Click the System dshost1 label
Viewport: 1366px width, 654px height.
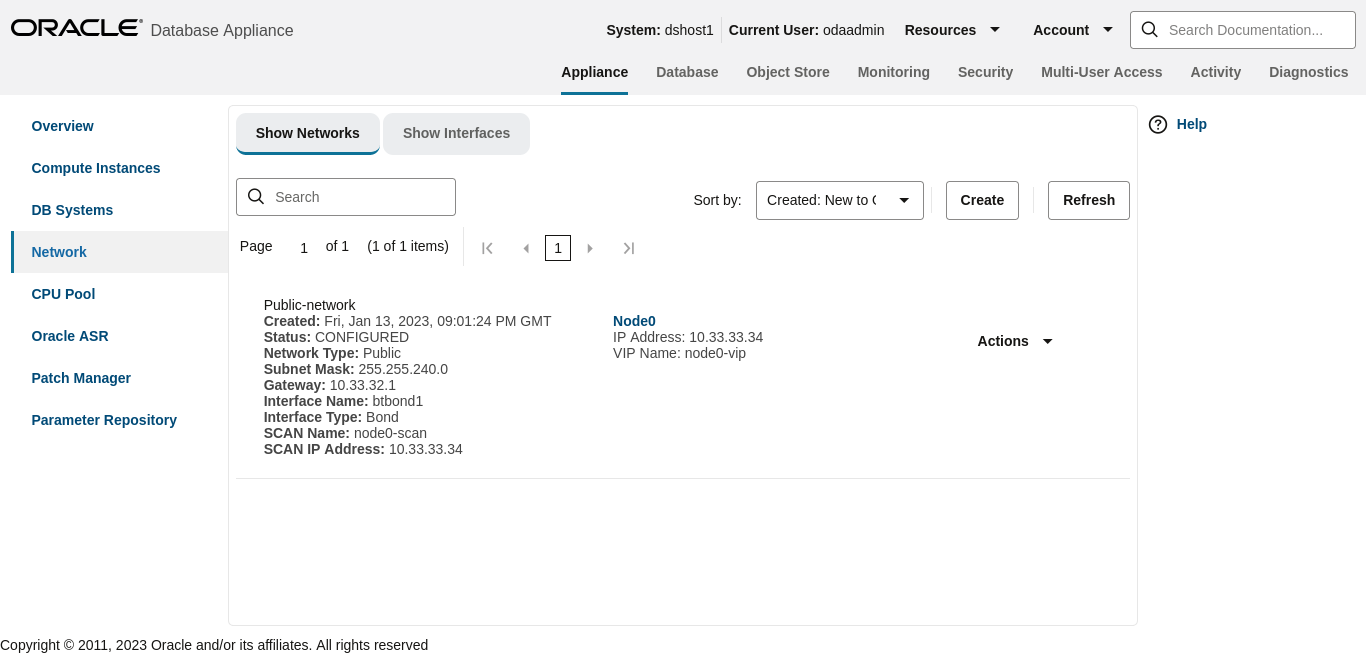pyautogui.click(x=660, y=30)
